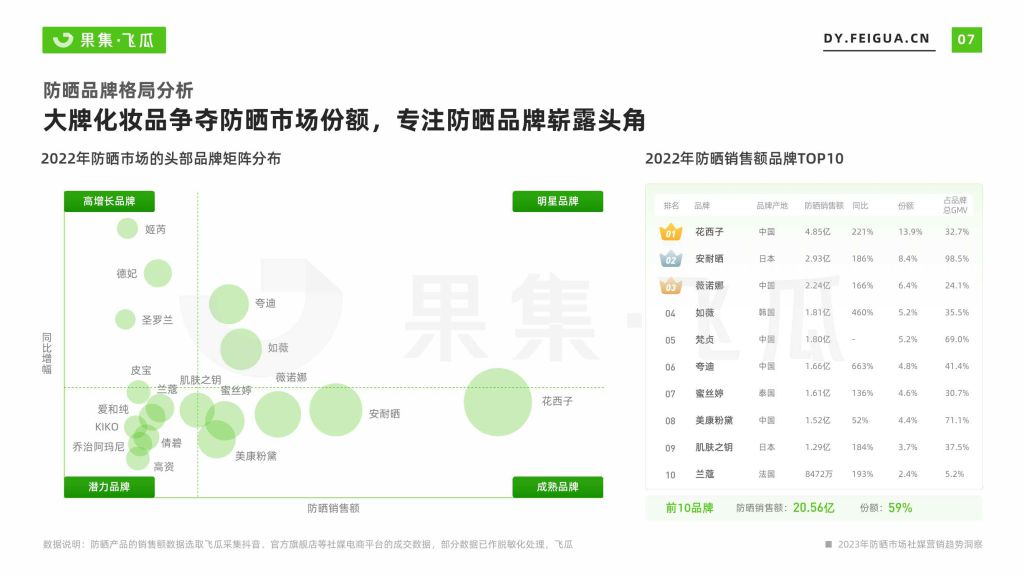Click the 前10品牌 summary label
Viewport: 1024px width, 576px height.
tap(690, 507)
